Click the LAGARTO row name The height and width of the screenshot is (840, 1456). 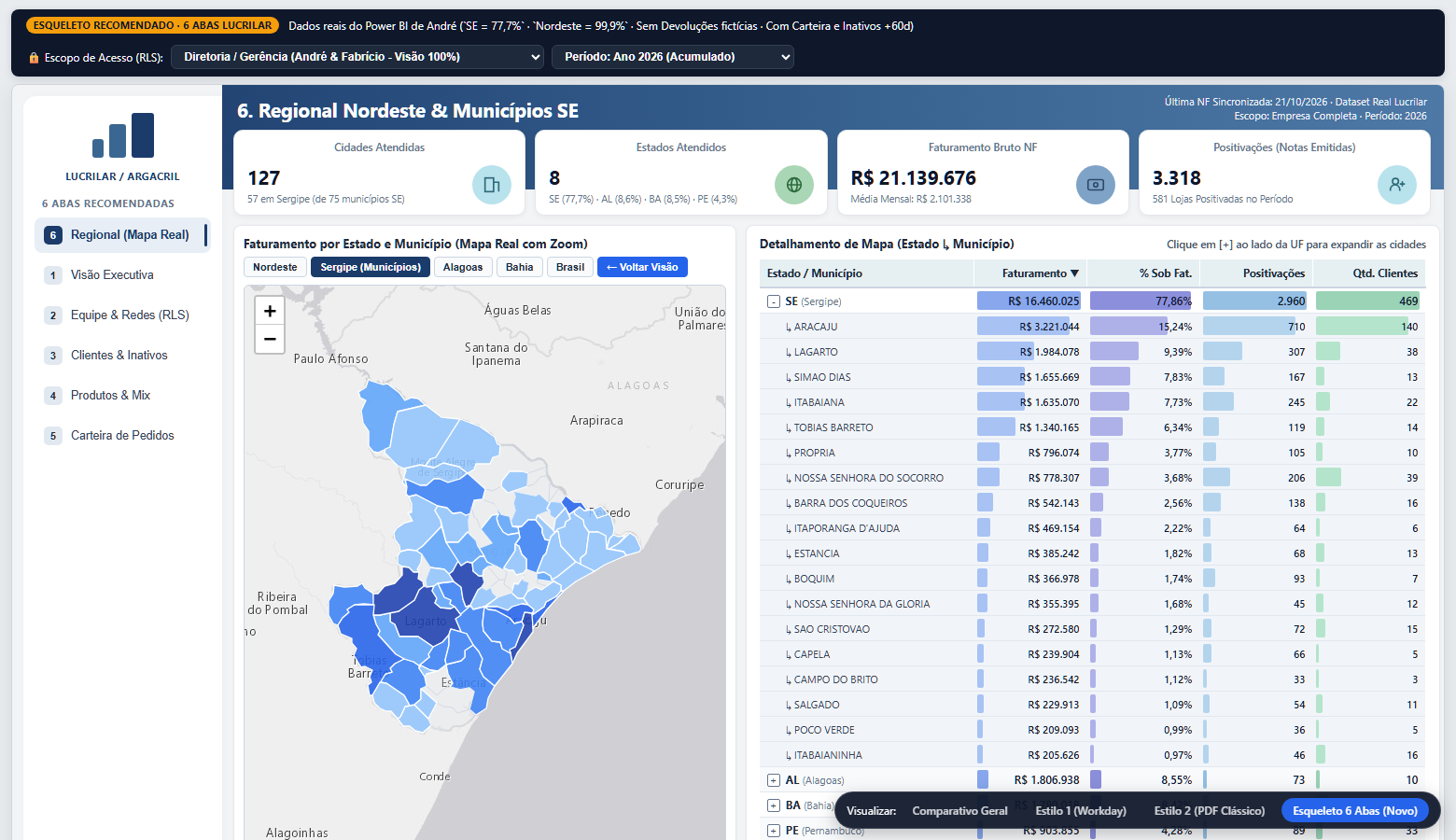click(816, 352)
